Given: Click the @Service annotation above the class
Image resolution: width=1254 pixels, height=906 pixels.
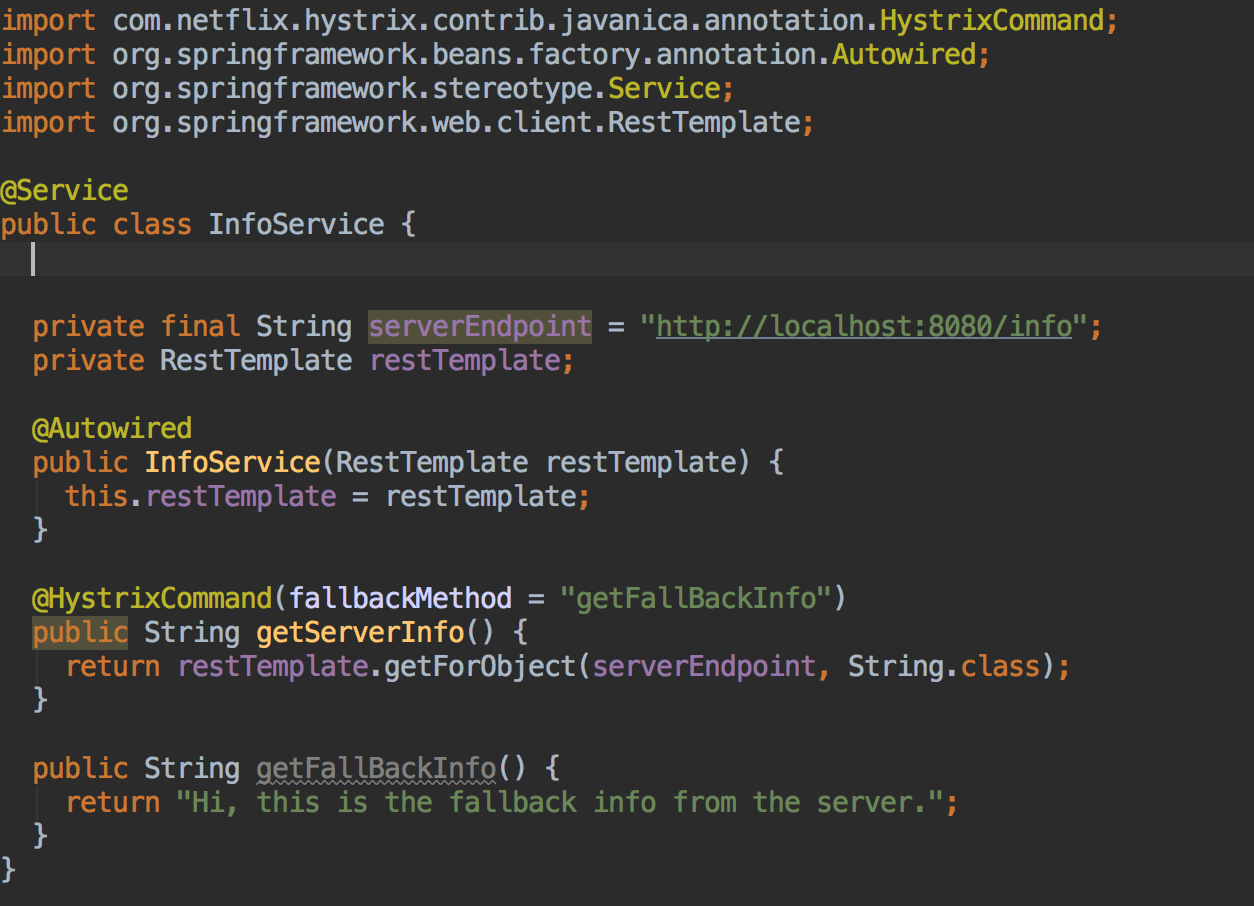Looking at the screenshot, I should coord(65,190).
